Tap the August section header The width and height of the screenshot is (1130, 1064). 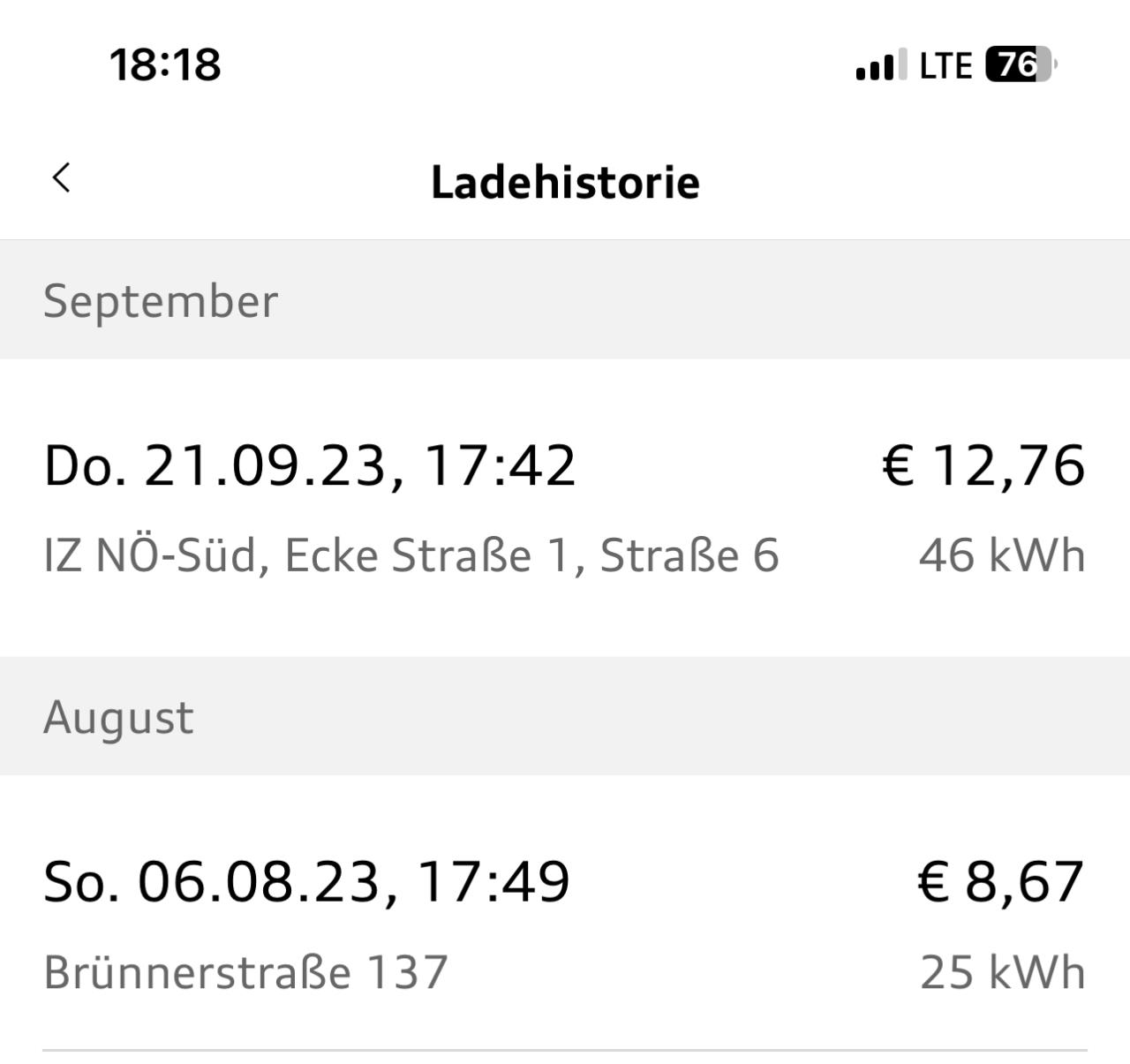click(565, 716)
